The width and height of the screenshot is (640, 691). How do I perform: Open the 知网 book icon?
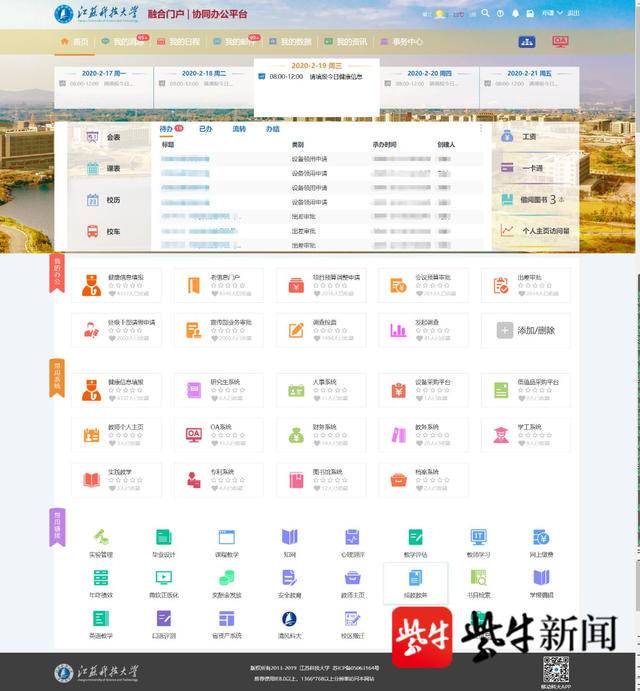[x=289, y=537]
